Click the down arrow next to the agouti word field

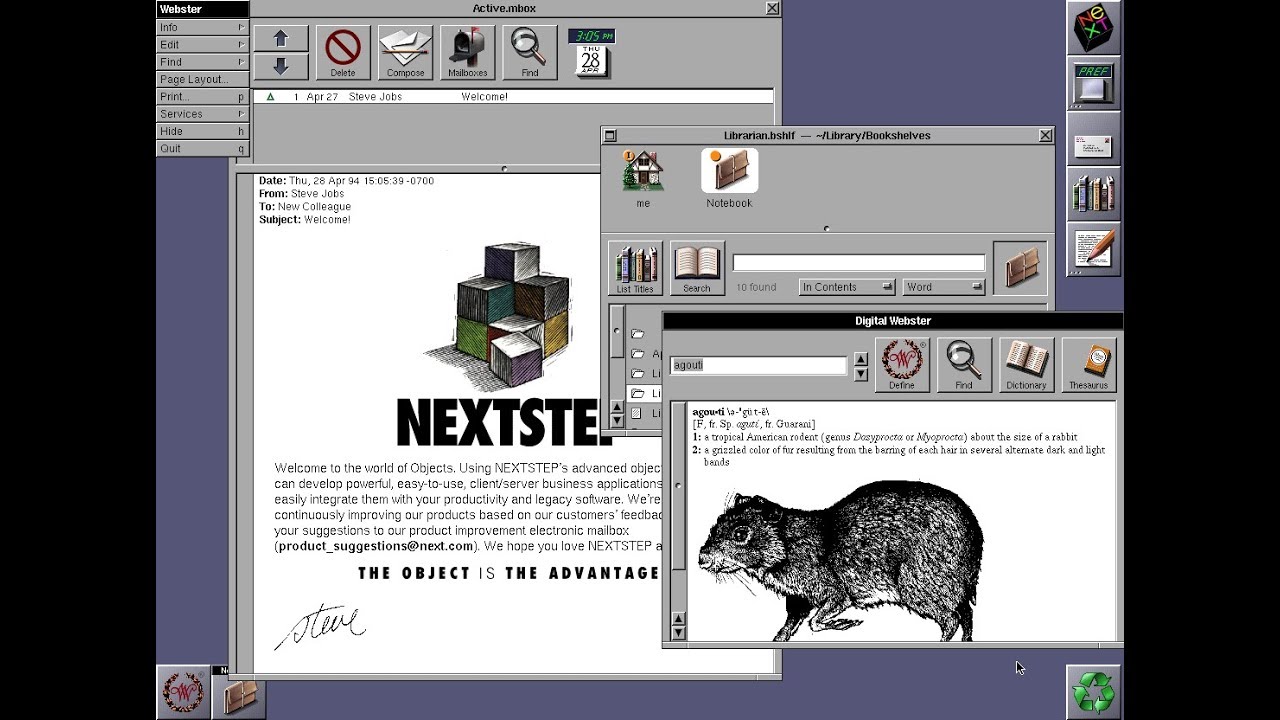861,374
